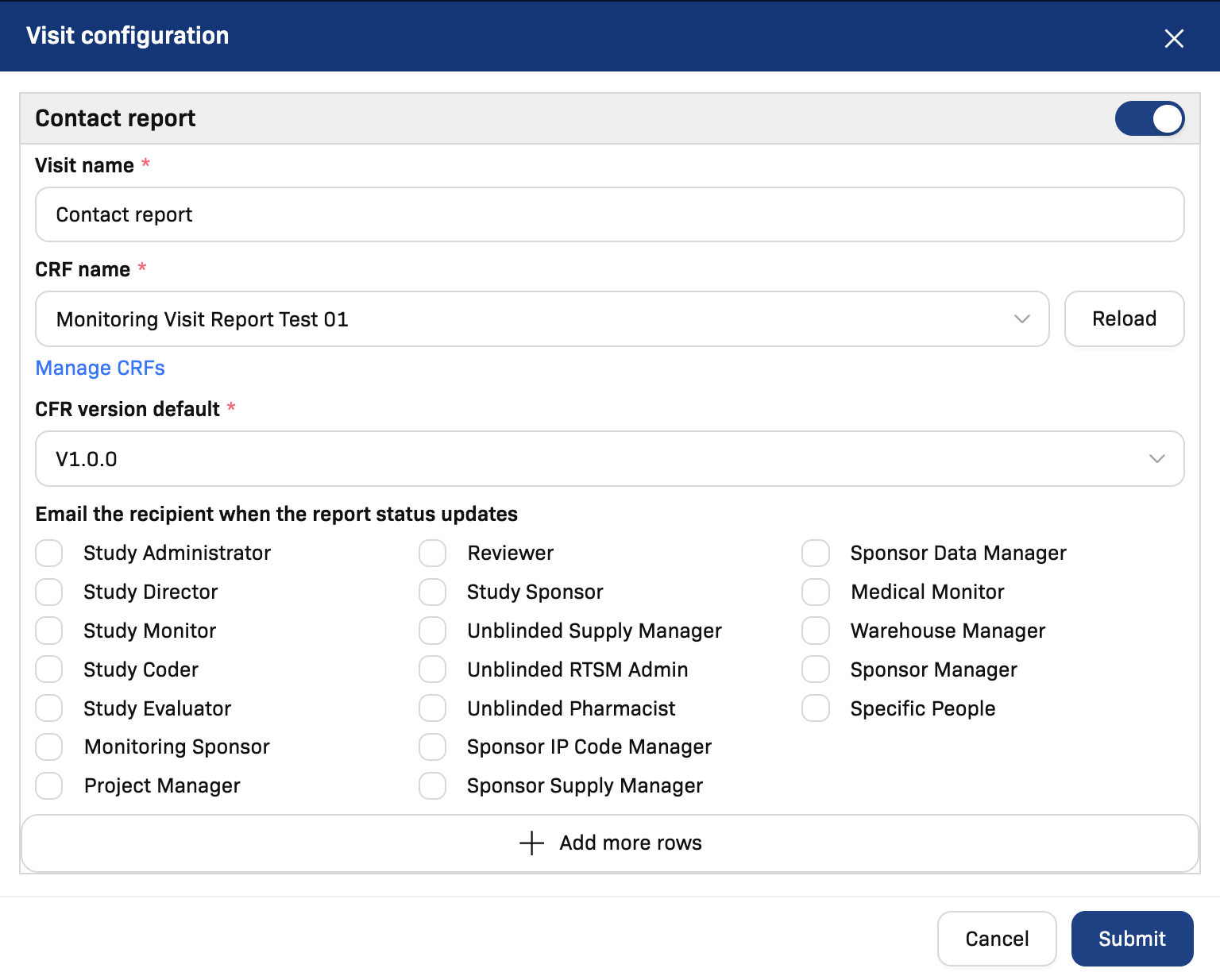Image resolution: width=1220 pixels, height=980 pixels.
Task: Select the Unblinded Pharmacist checkbox
Action: (433, 708)
